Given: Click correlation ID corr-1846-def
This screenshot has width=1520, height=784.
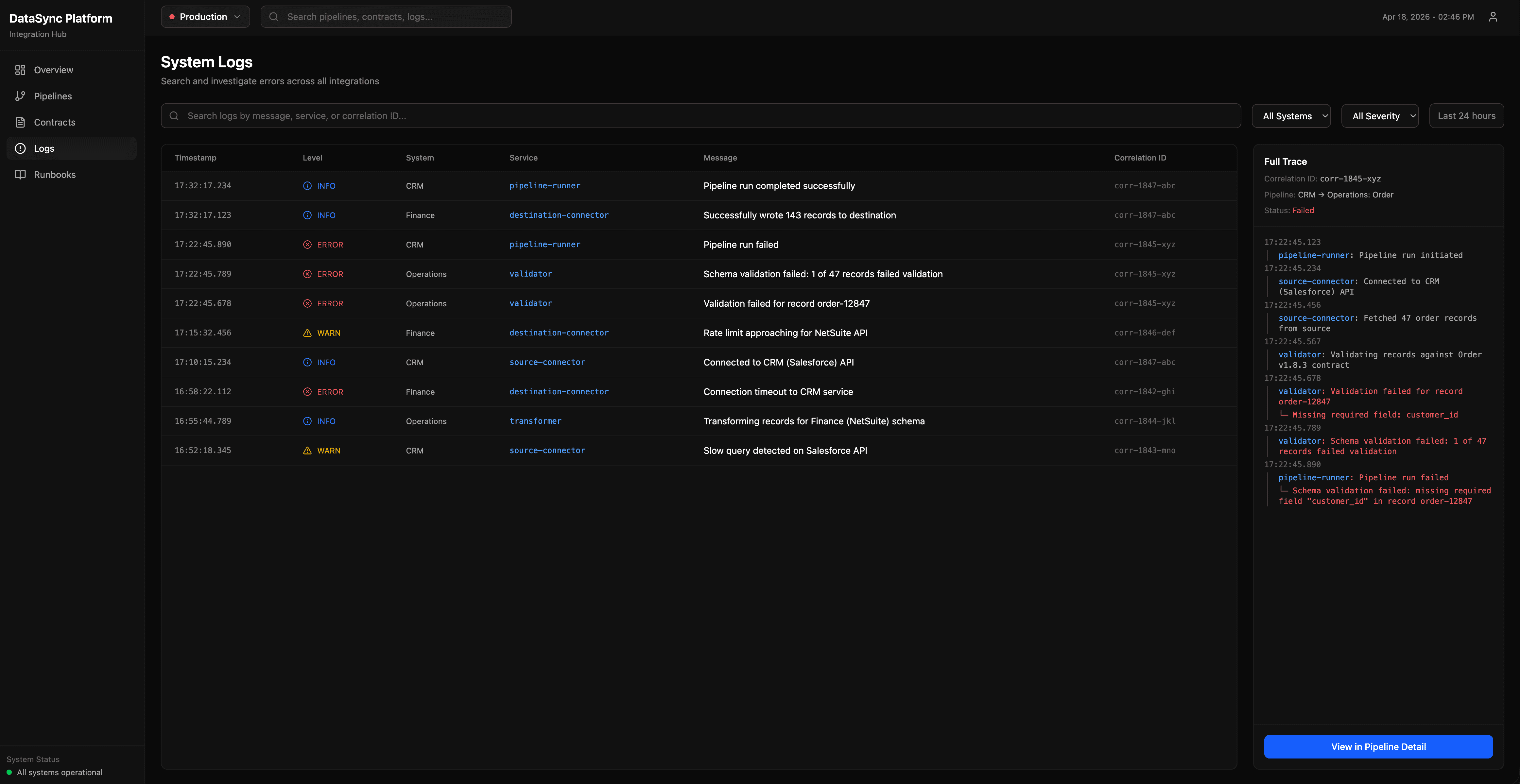Looking at the screenshot, I should [x=1145, y=333].
